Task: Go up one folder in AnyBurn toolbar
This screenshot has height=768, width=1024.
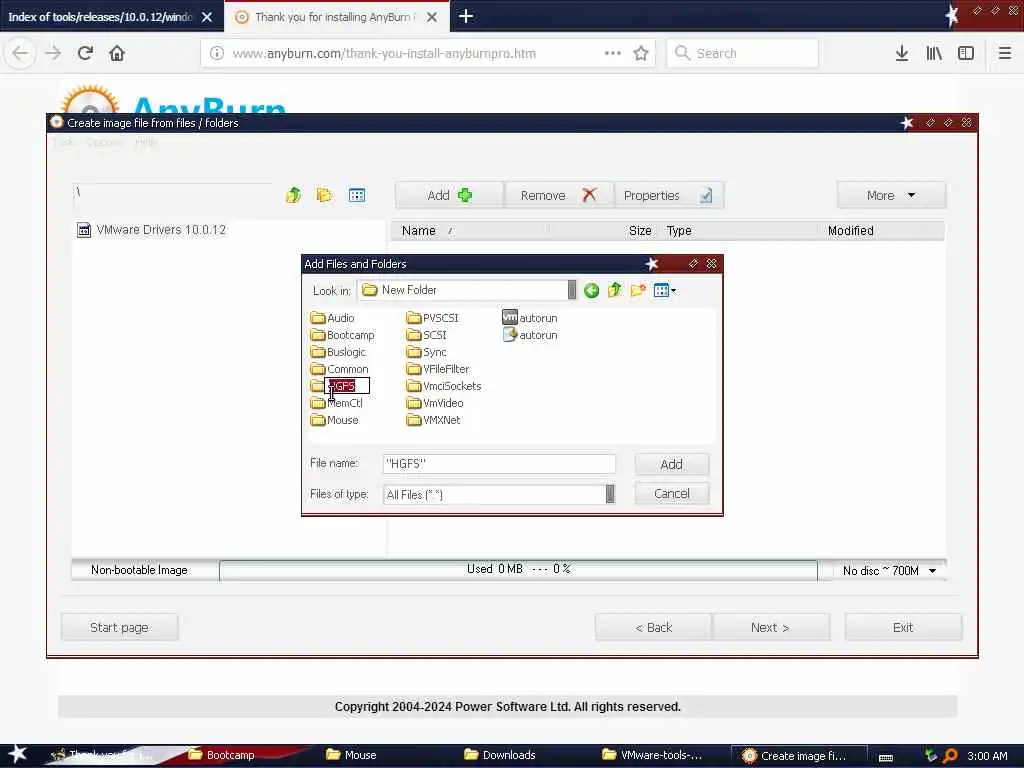Action: (x=293, y=195)
